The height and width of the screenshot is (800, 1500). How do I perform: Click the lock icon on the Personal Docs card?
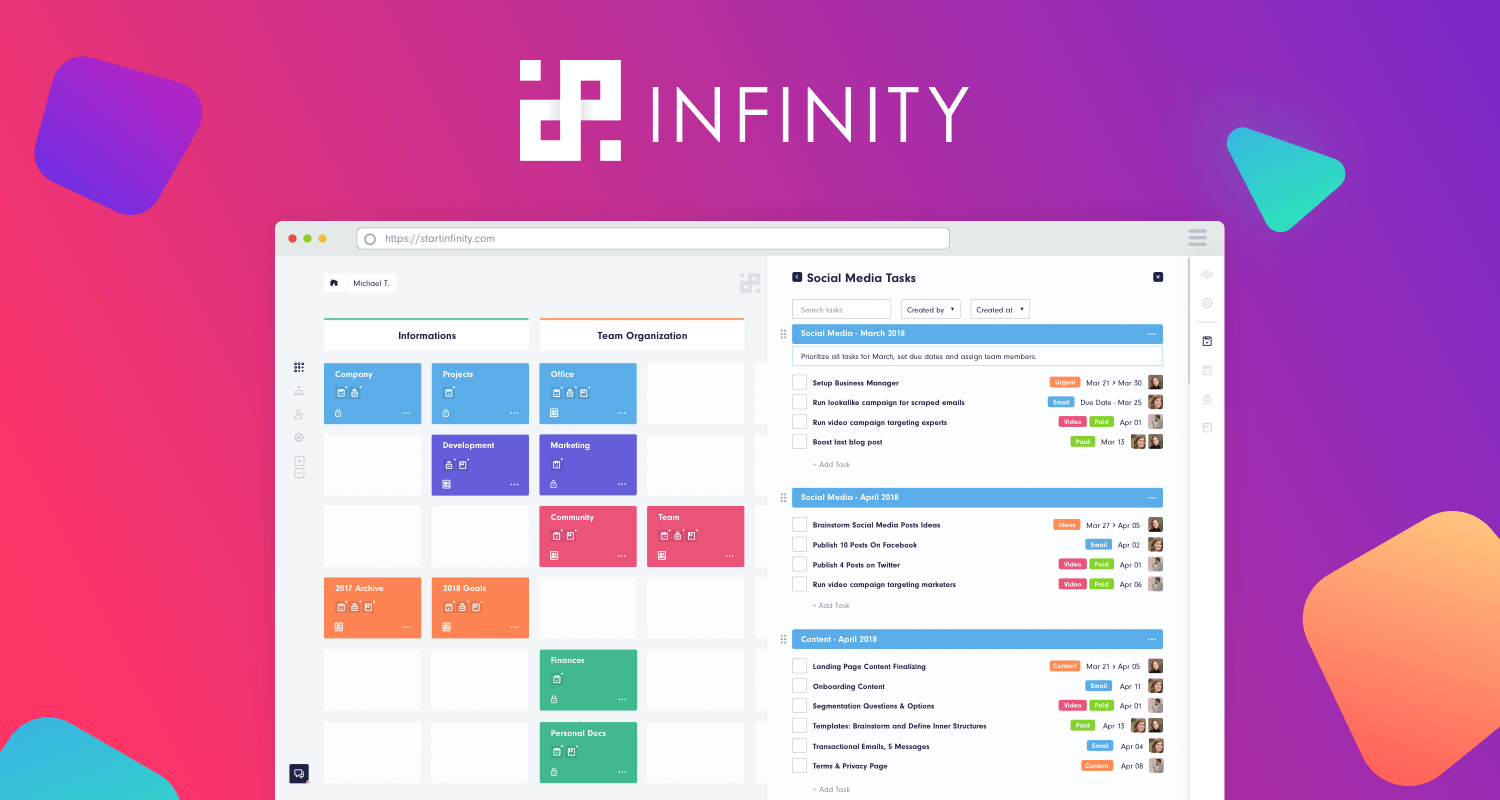click(554, 772)
